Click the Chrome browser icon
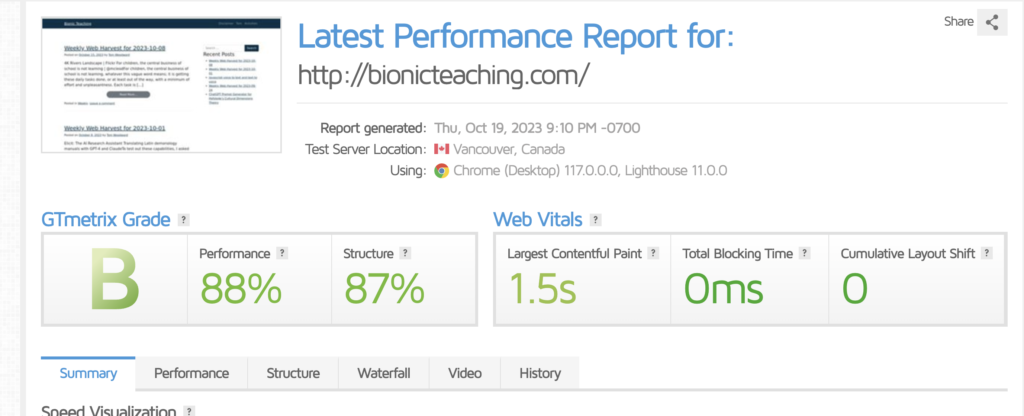 pos(441,171)
